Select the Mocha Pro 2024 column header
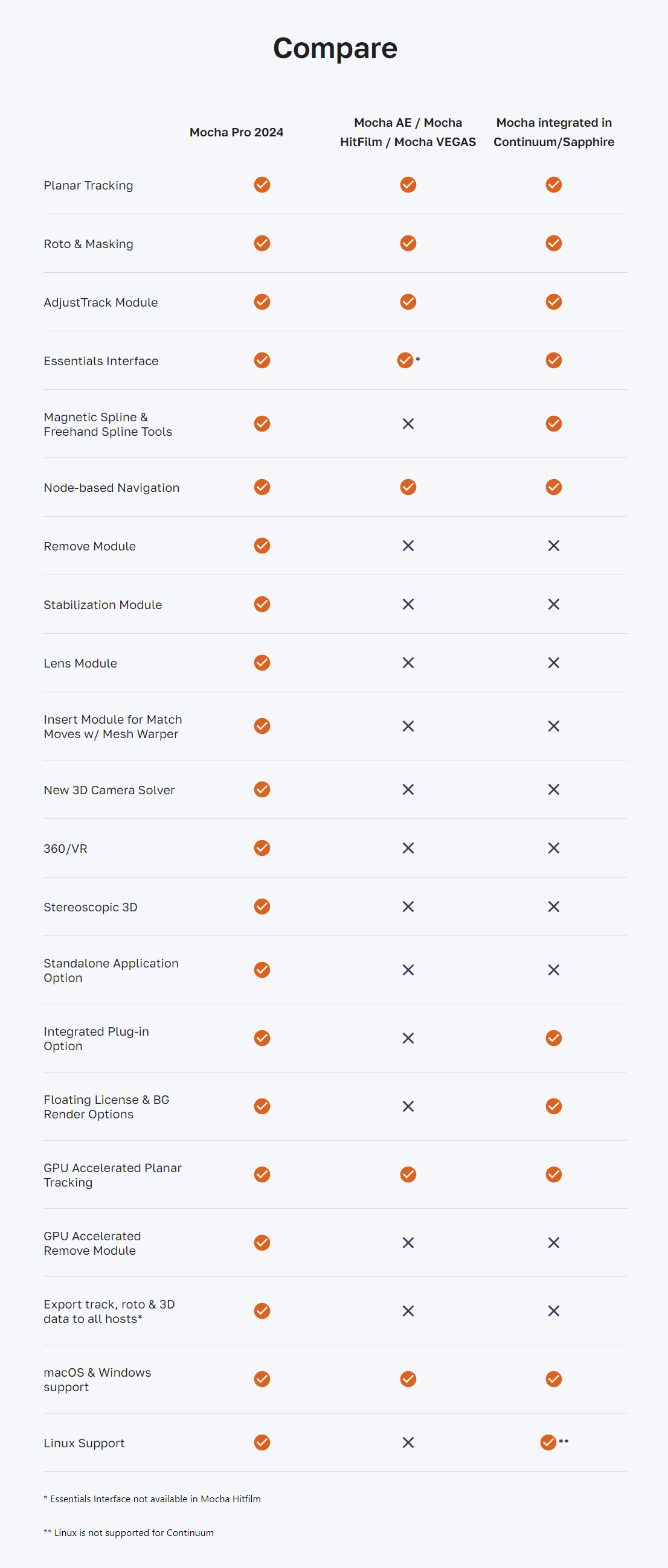Image resolution: width=668 pixels, height=1568 pixels. click(x=236, y=132)
